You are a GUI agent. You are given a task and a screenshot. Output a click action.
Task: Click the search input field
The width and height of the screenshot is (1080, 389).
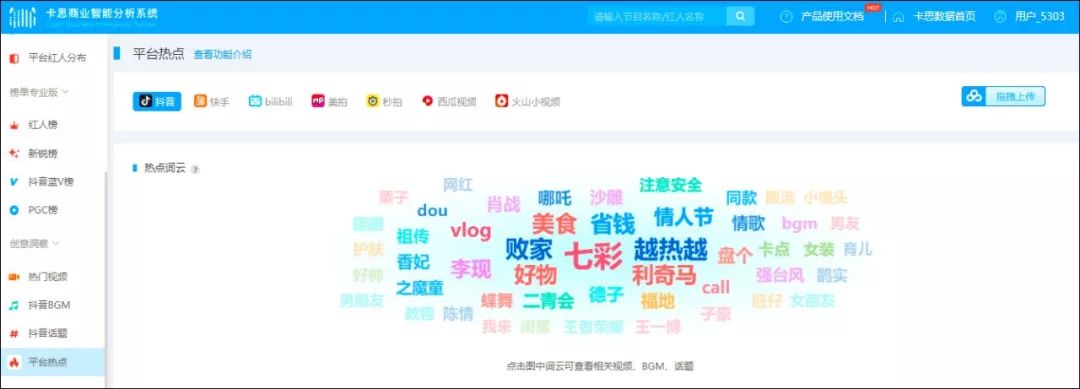(x=657, y=17)
